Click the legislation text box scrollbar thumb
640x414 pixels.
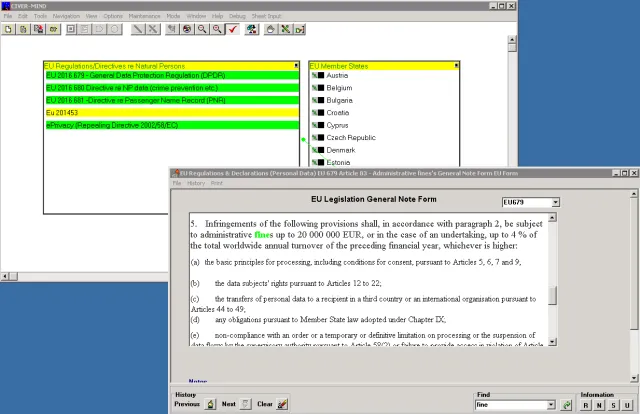tap(552, 296)
